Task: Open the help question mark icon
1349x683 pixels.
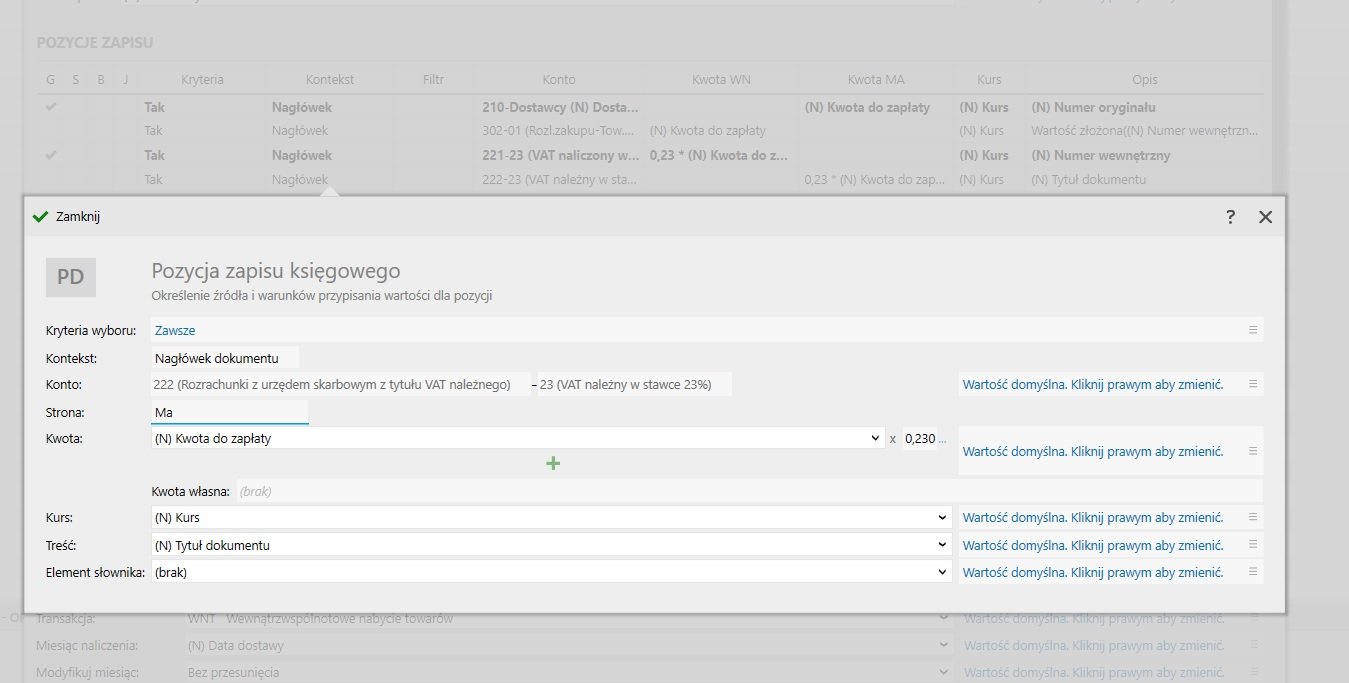Action: coord(1230,217)
